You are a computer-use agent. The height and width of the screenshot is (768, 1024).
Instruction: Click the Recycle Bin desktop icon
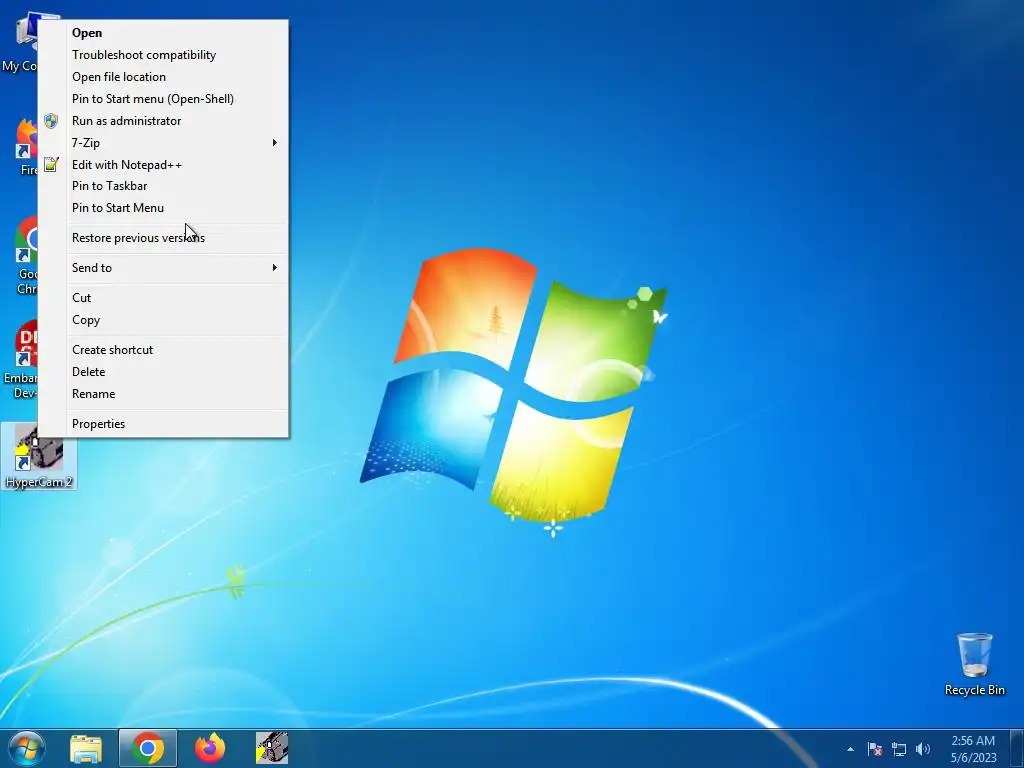pyautogui.click(x=974, y=664)
